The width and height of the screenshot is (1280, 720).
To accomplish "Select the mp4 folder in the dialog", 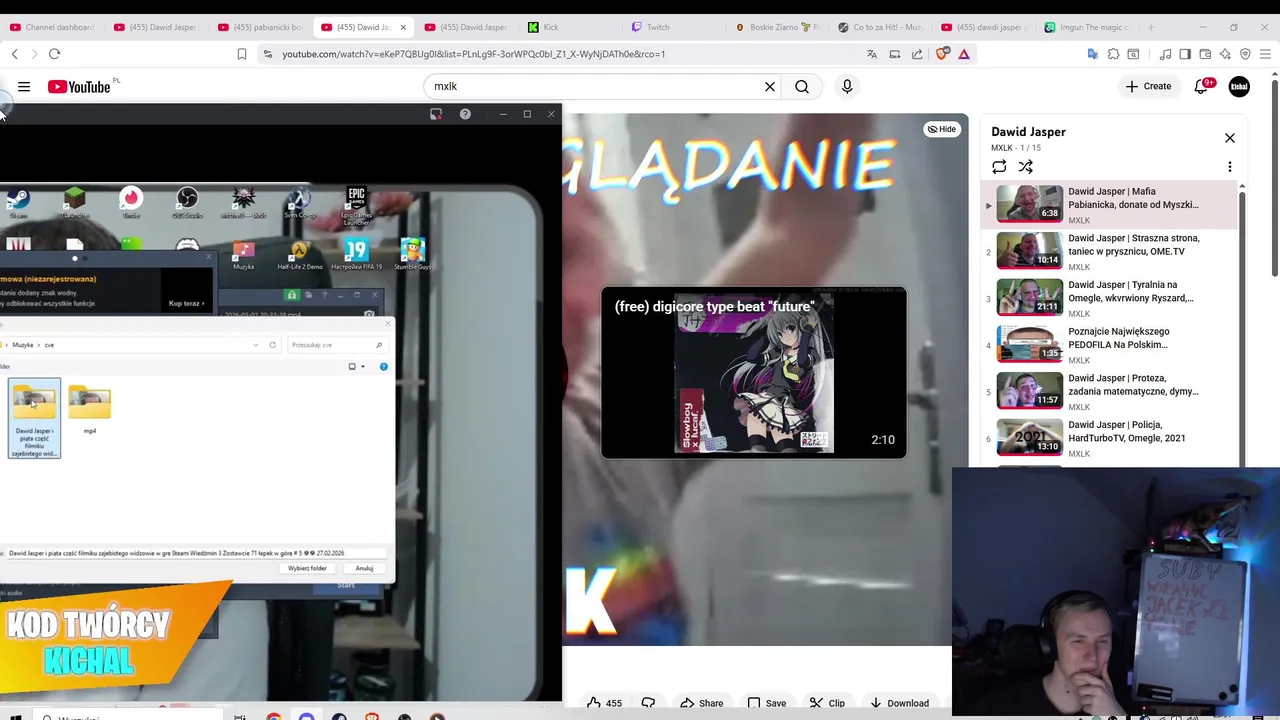I will point(89,411).
